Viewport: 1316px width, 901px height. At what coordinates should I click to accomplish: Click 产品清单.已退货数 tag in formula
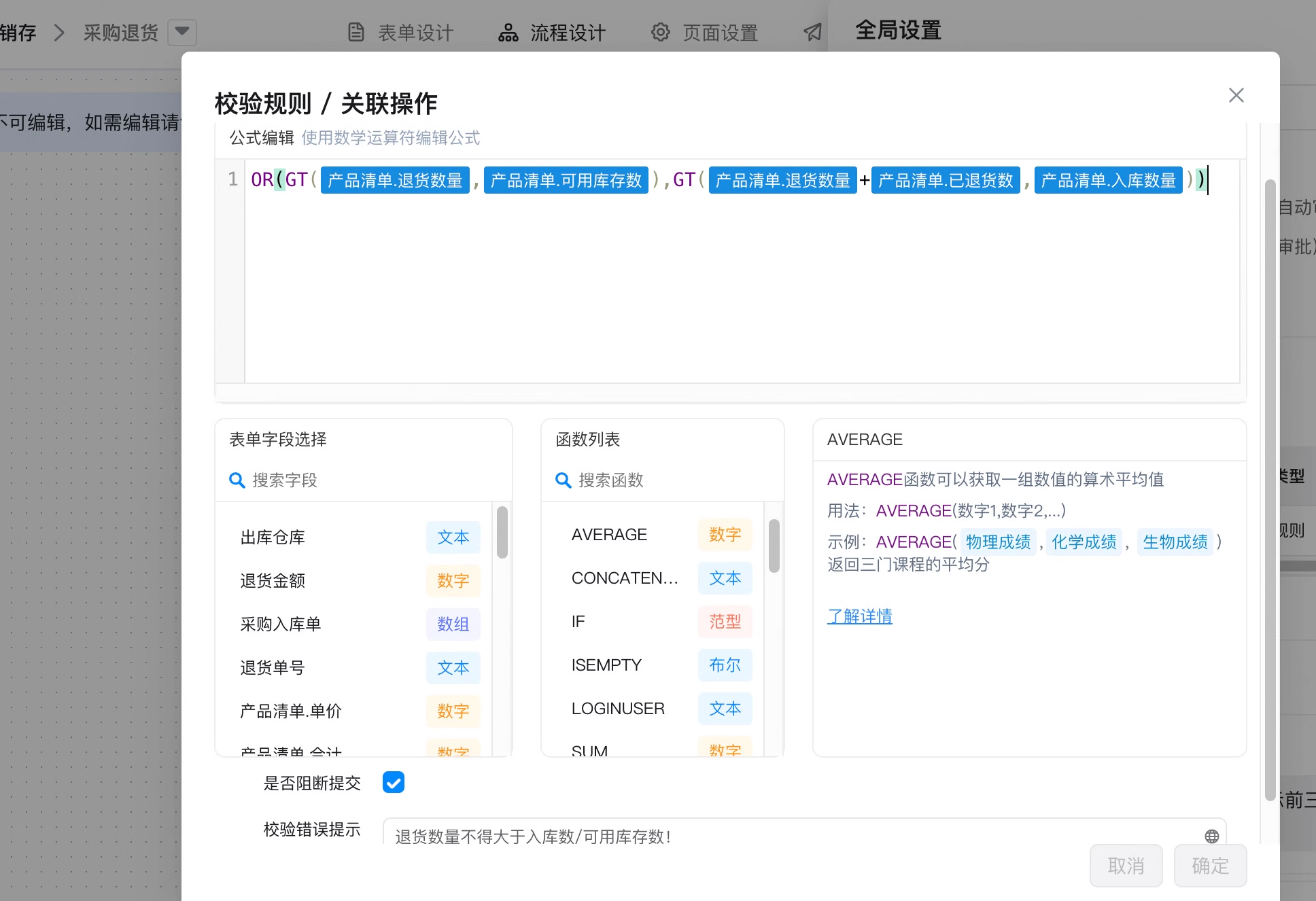pyautogui.click(x=946, y=180)
